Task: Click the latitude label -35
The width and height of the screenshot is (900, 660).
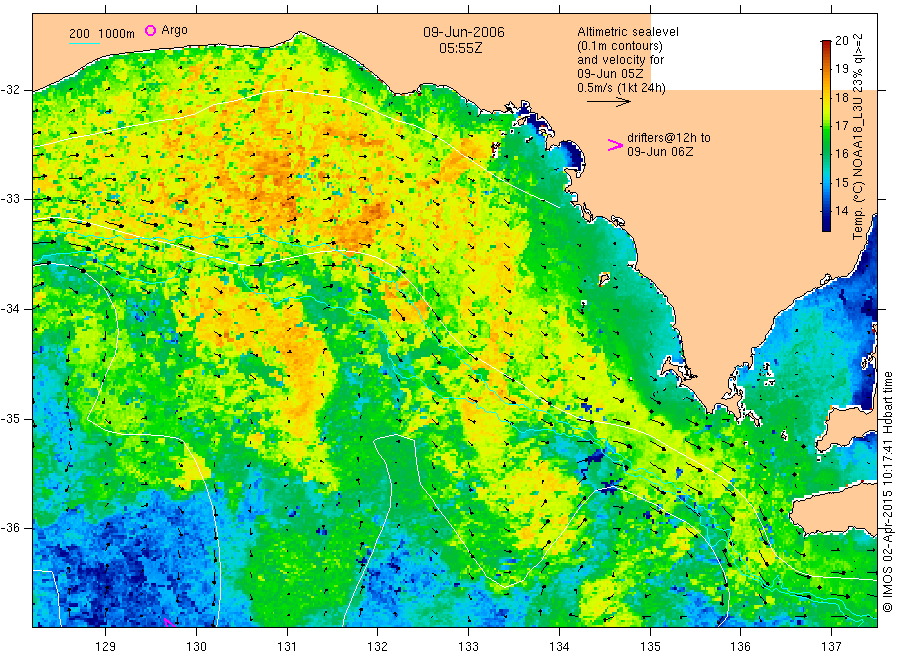Action: tap(10, 418)
